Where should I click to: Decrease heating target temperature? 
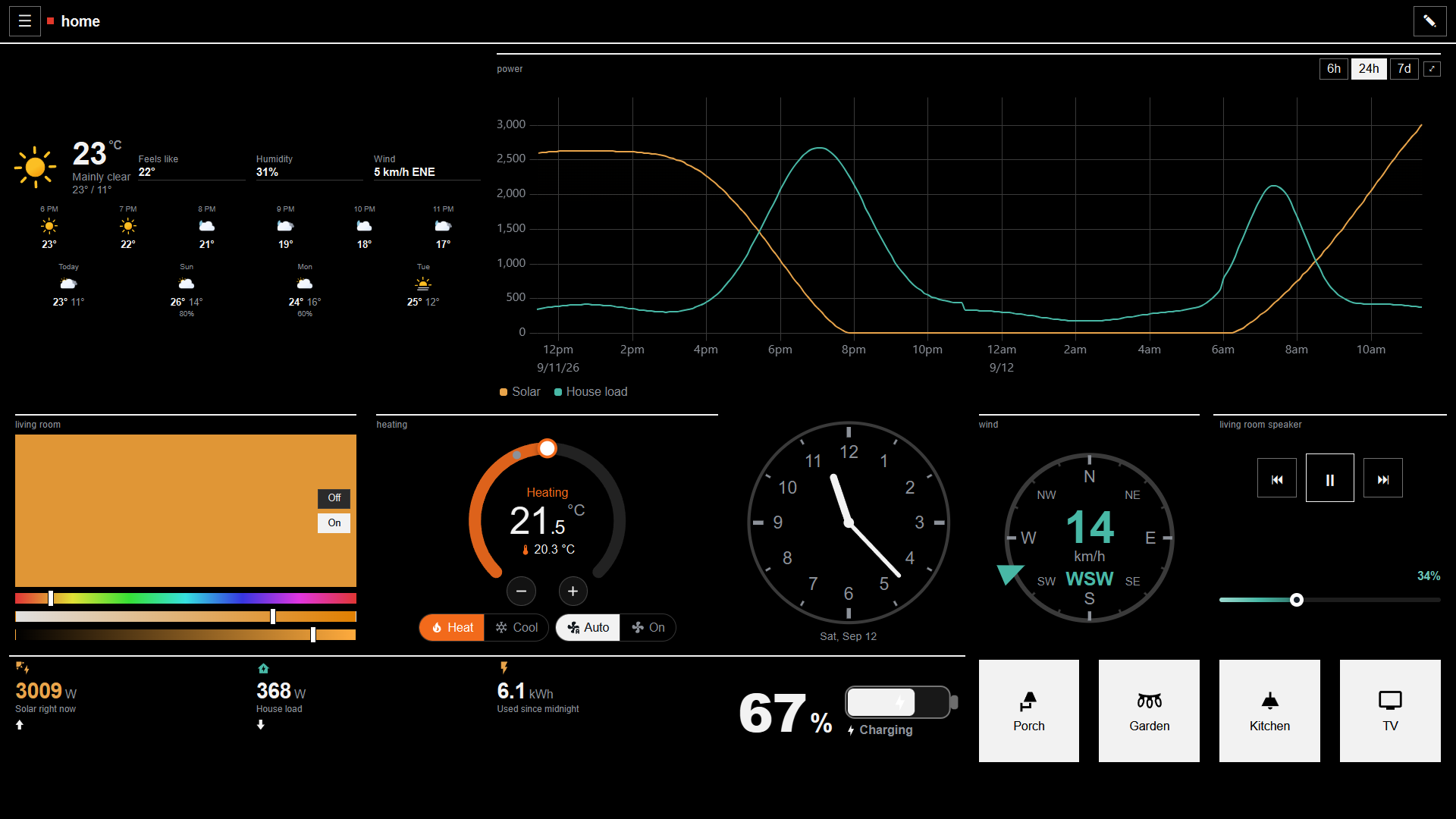point(521,591)
